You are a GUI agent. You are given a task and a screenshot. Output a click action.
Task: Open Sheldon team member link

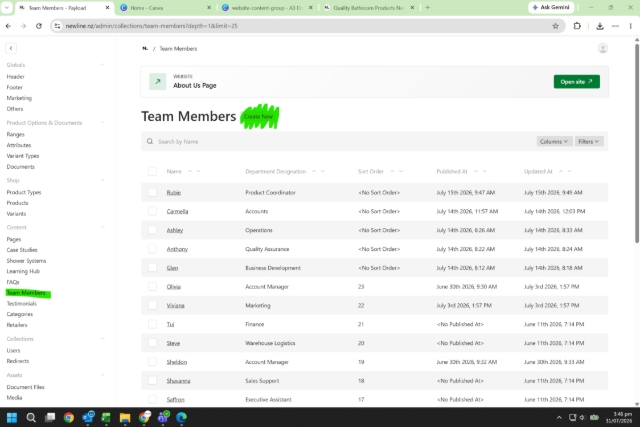point(177,362)
